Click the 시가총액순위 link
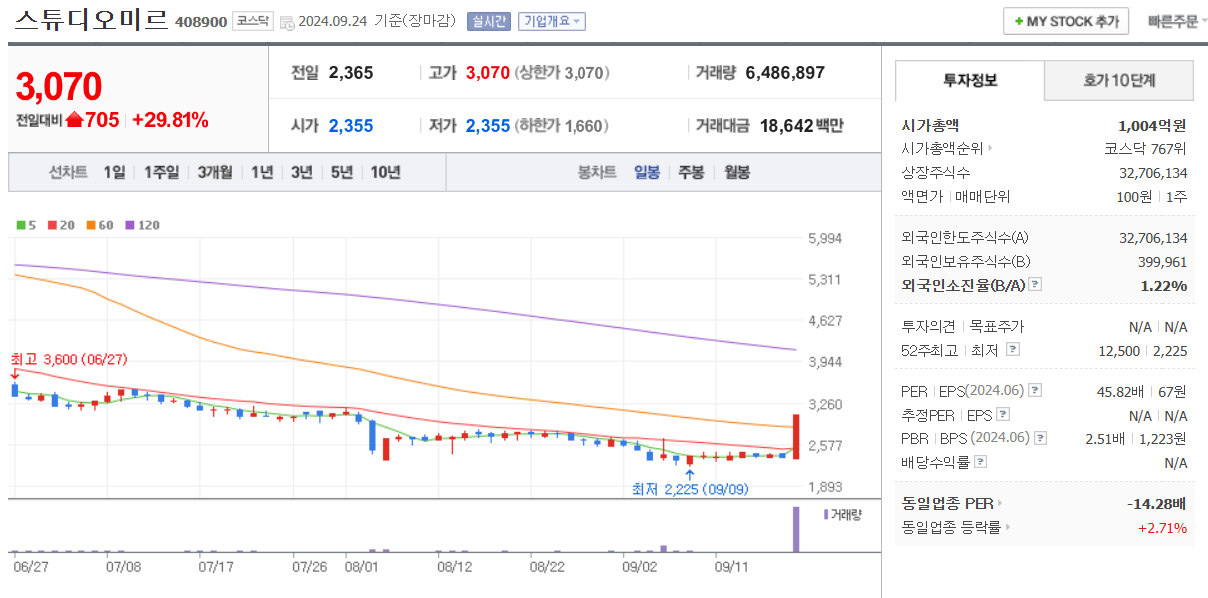The image size is (1208, 598). tap(942, 149)
